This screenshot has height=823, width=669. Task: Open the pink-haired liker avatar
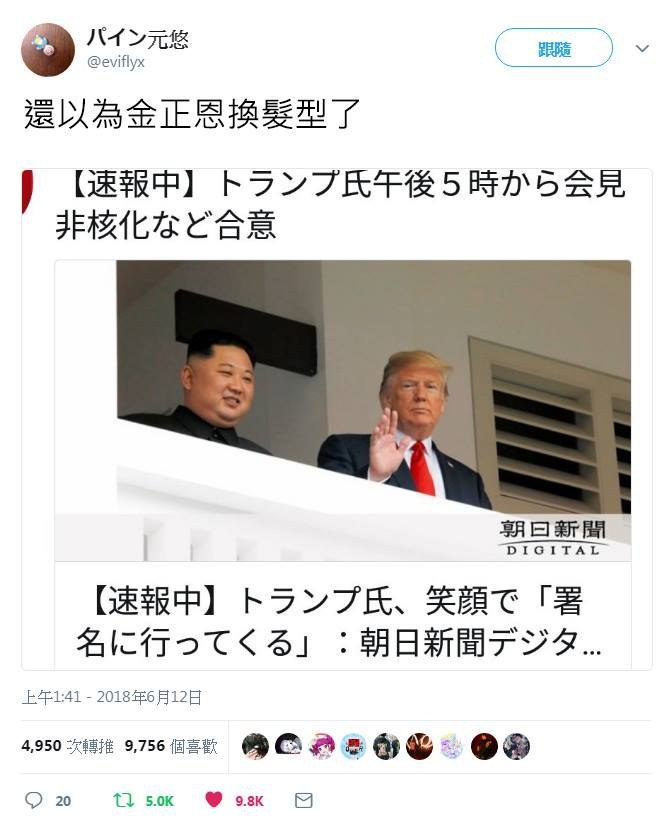tap(321, 746)
